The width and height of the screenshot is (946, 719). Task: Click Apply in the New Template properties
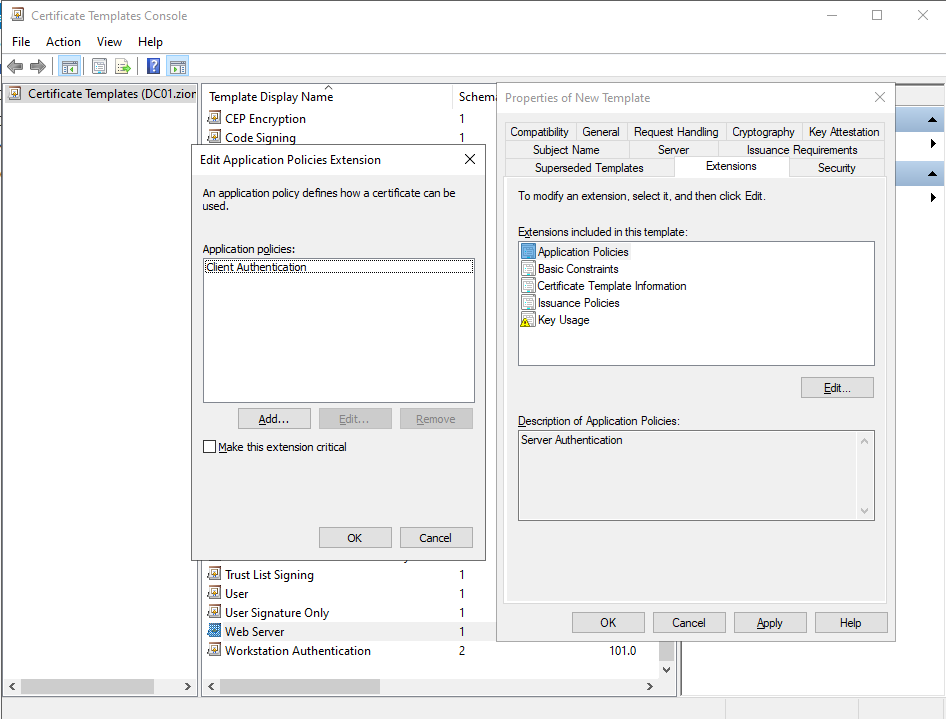coord(770,622)
